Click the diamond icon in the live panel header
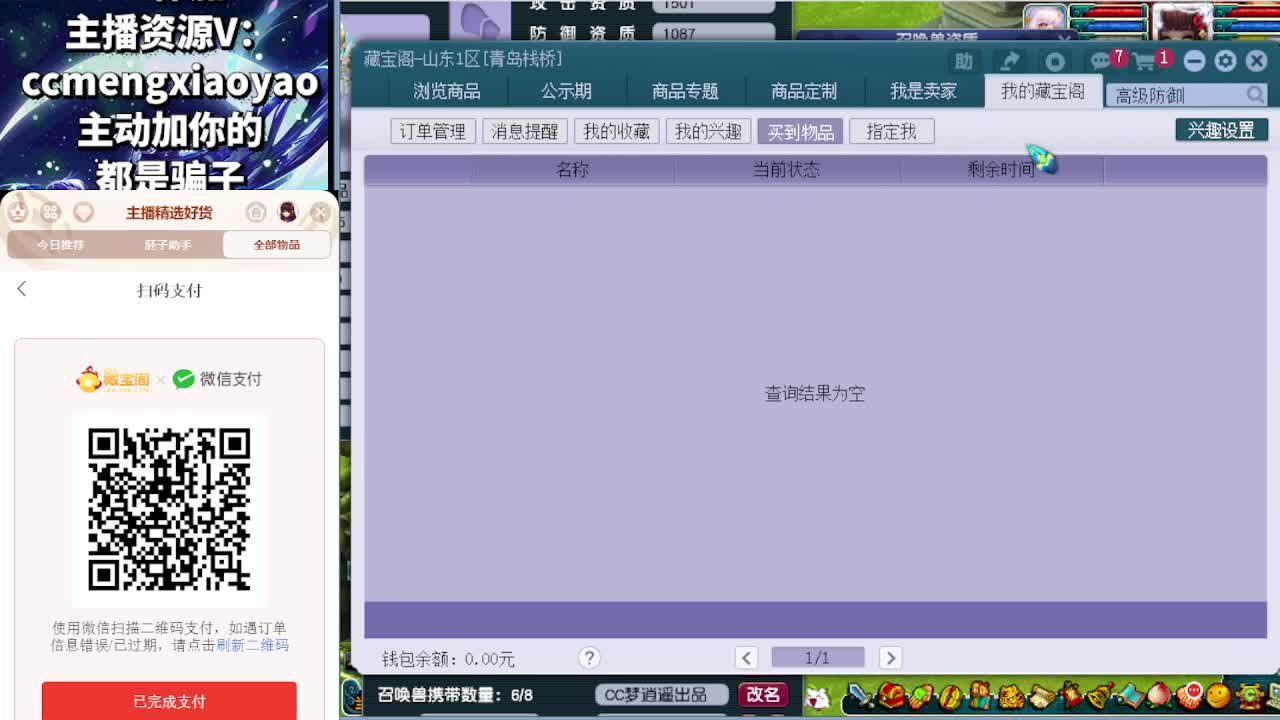1280x720 pixels. pyautogui.click(x=84, y=212)
